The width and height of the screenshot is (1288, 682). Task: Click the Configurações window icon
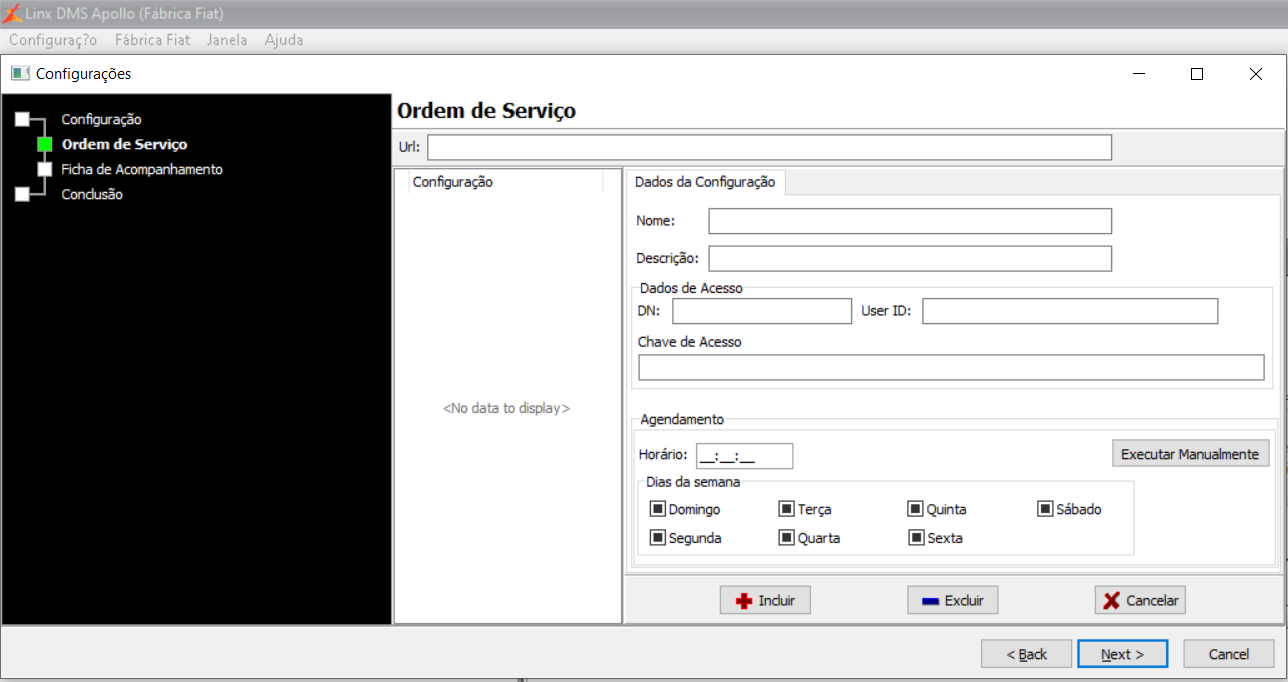coord(21,74)
